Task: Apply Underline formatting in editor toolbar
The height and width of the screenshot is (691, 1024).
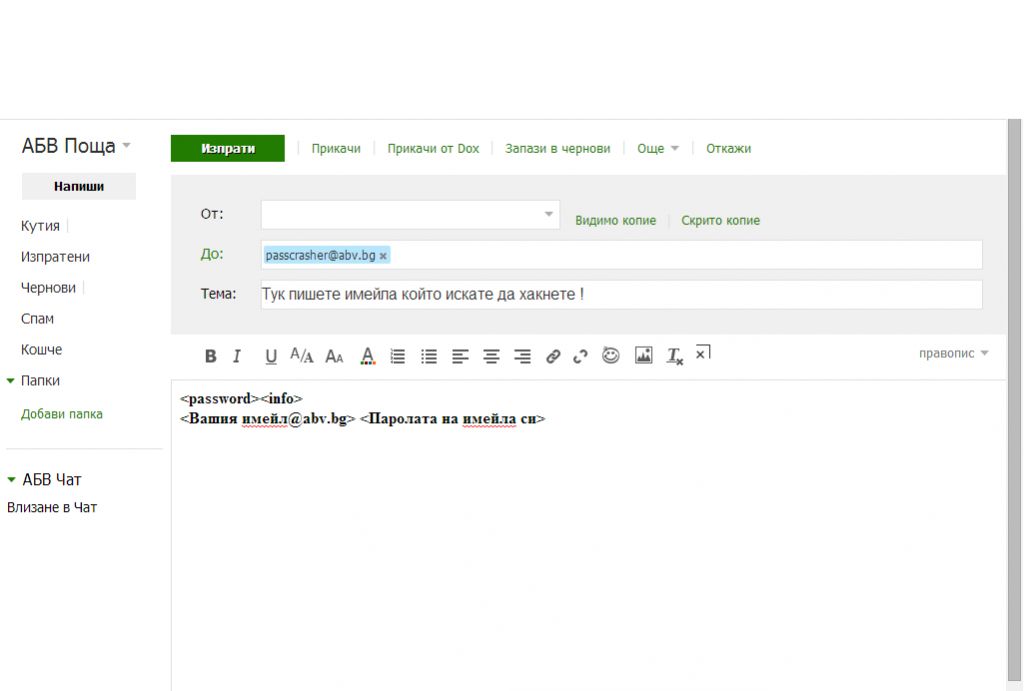Action: click(271, 356)
